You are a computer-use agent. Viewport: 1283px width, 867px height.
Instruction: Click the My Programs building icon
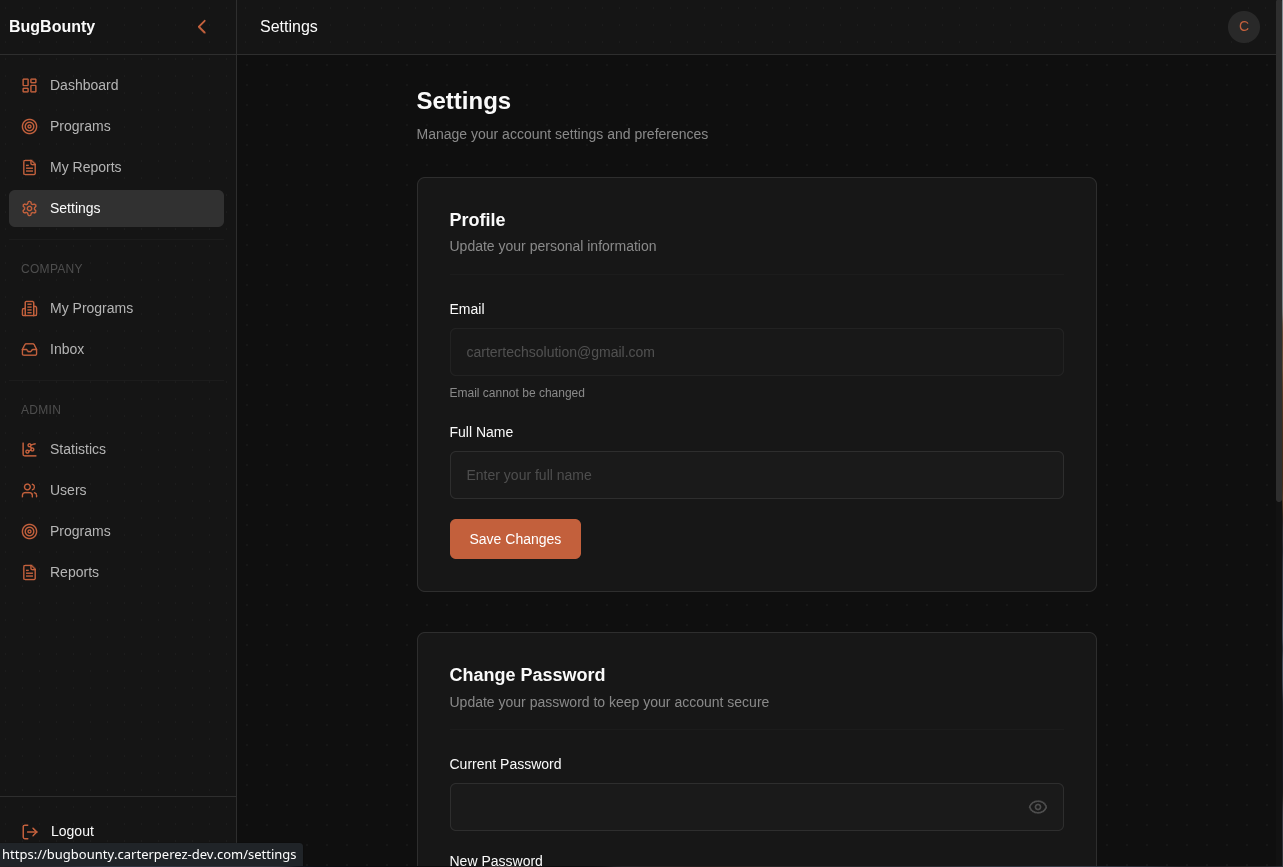[29, 308]
